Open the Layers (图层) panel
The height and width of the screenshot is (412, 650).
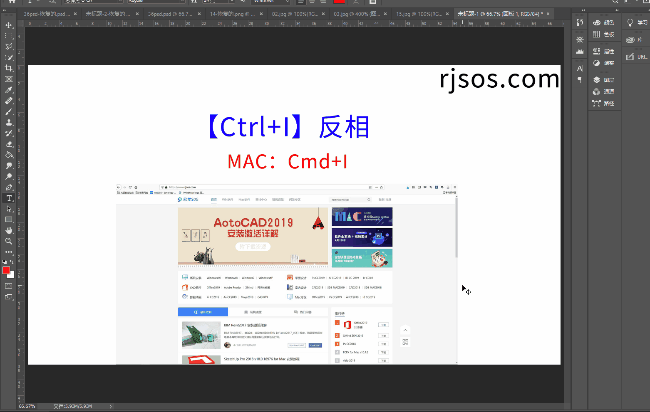point(604,80)
